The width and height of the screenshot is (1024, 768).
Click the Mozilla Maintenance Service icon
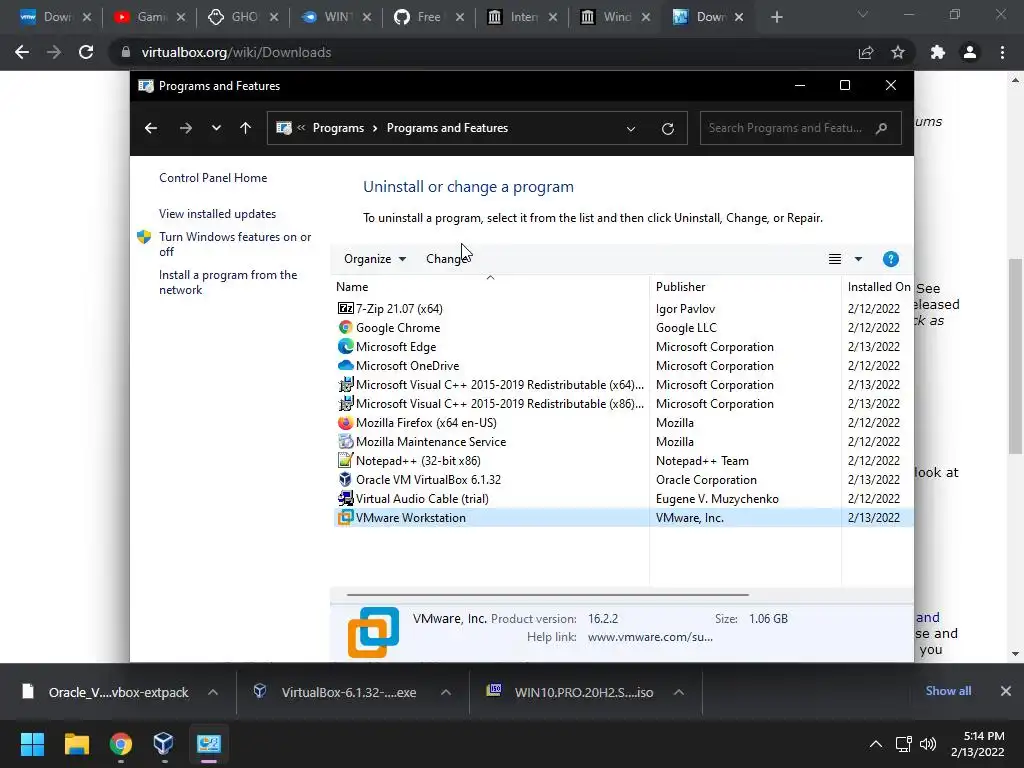click(x=345, y=441)
